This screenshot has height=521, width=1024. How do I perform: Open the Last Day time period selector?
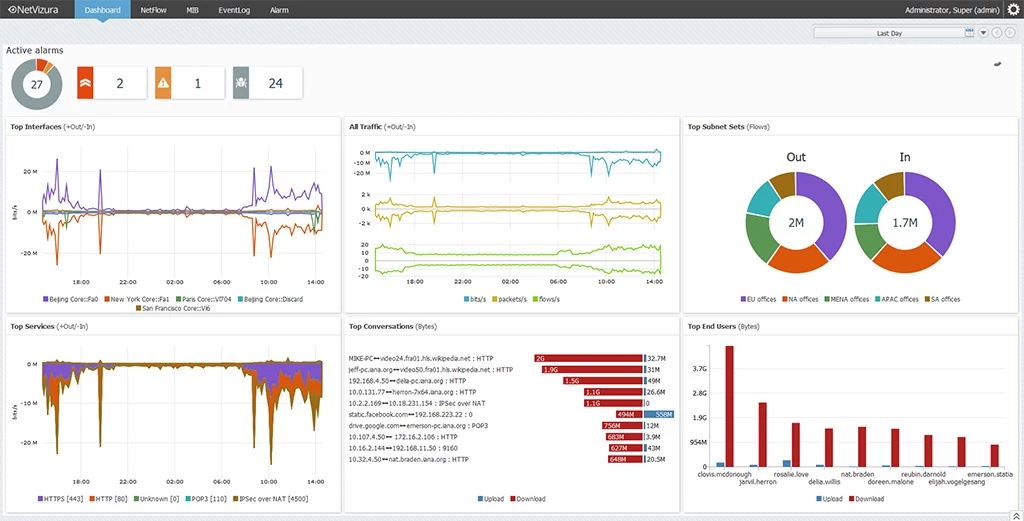889,33
